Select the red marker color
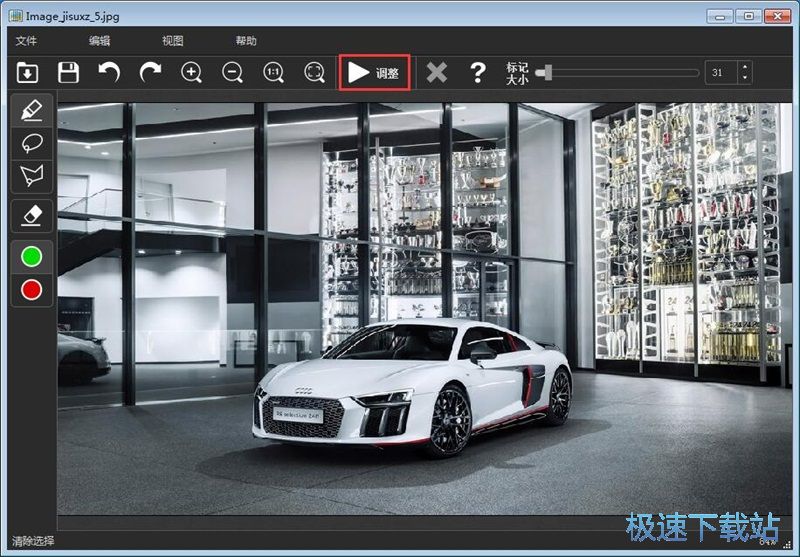800x557 pixels. (32, 290)
